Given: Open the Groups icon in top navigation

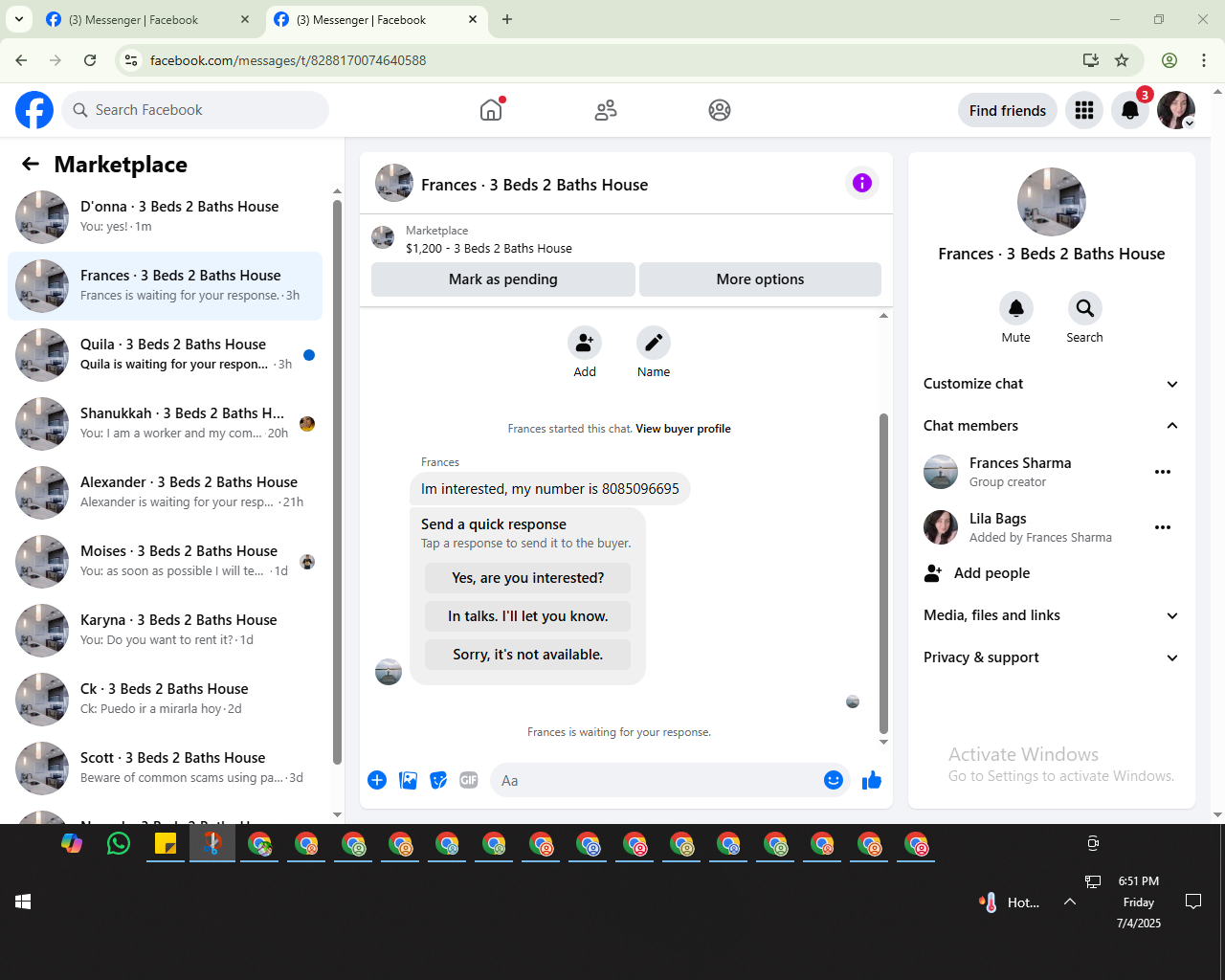Looking at the screenshot, I should [720, 110].
